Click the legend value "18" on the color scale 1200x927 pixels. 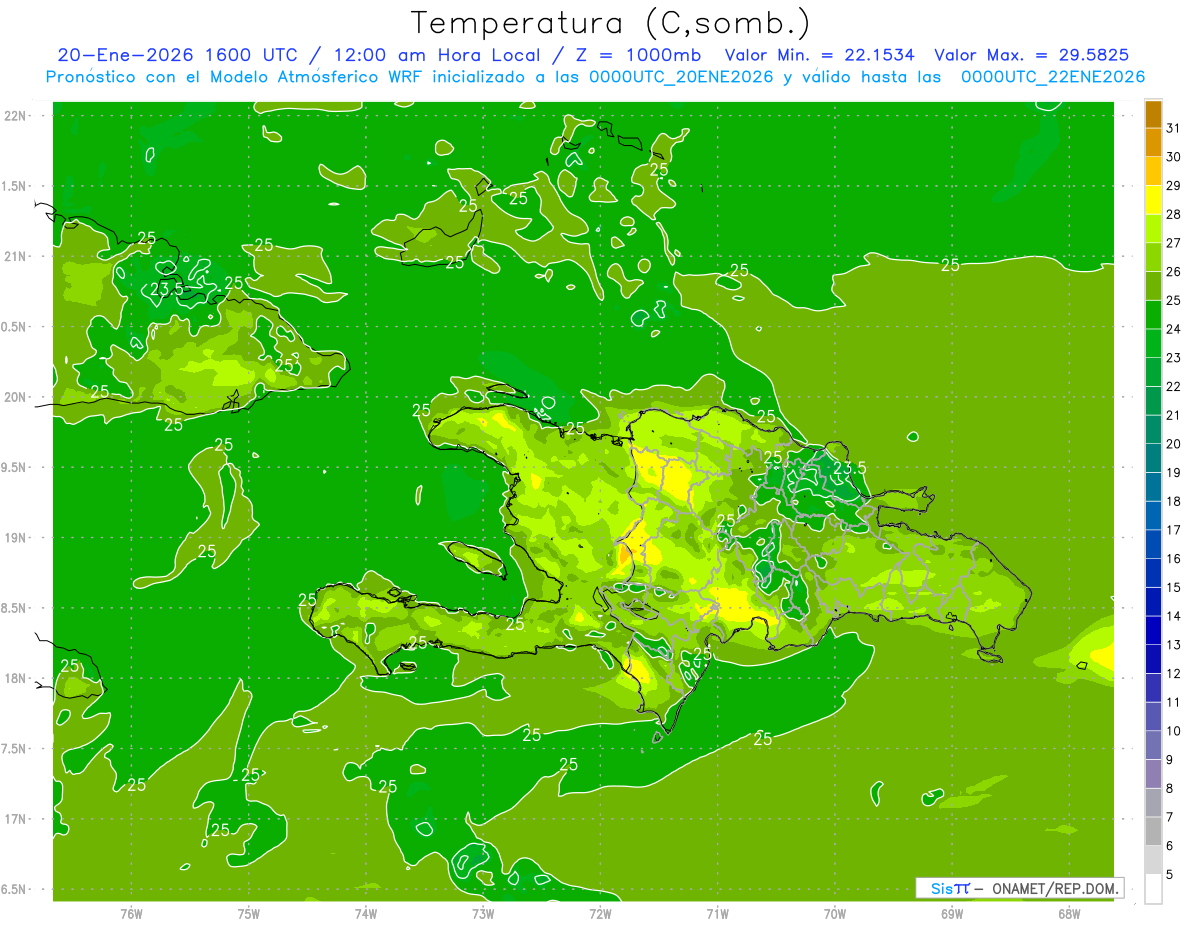tap(1174, 501)
